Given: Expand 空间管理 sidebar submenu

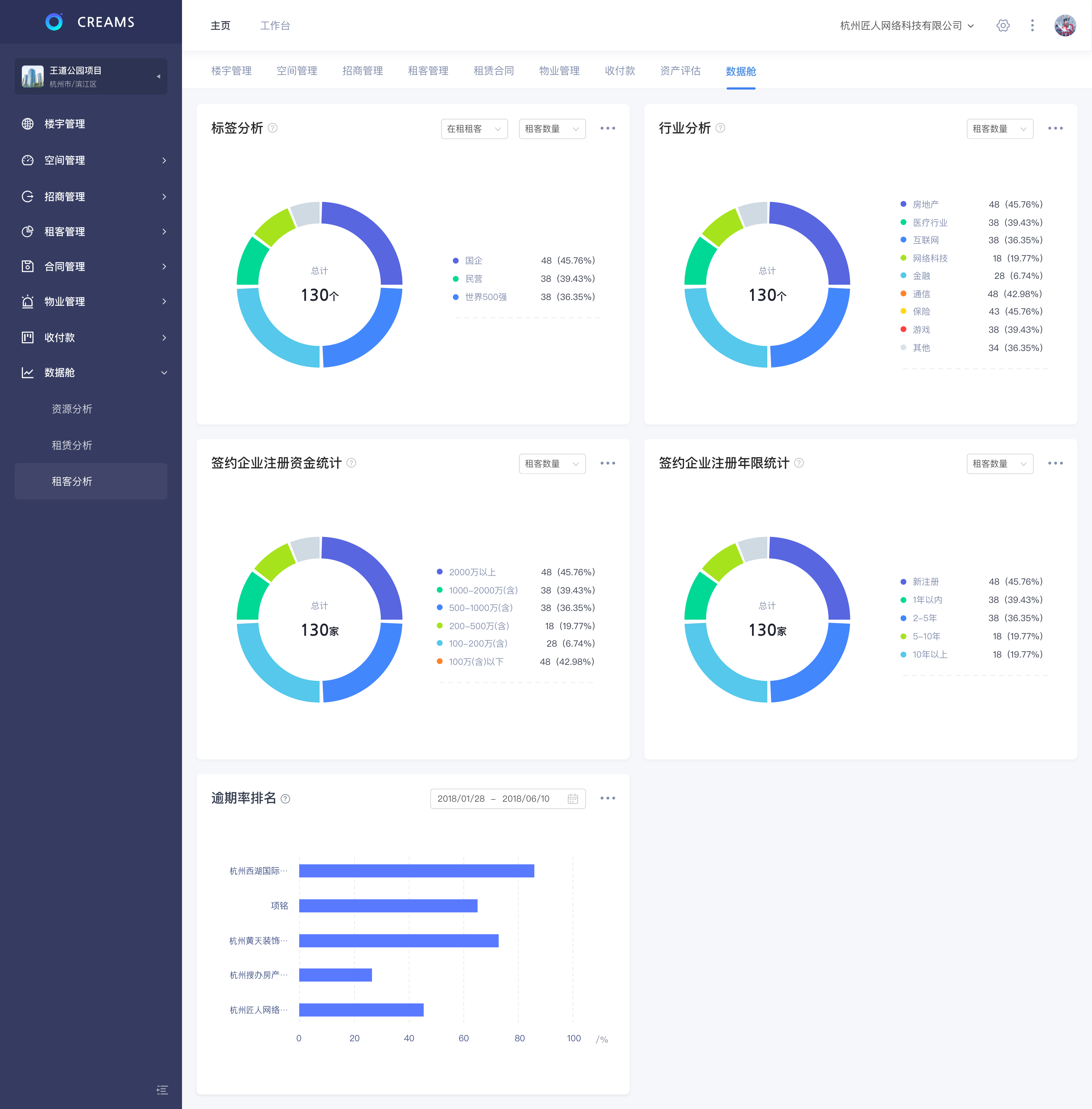Looking at the screenshot, I should 164,161.
